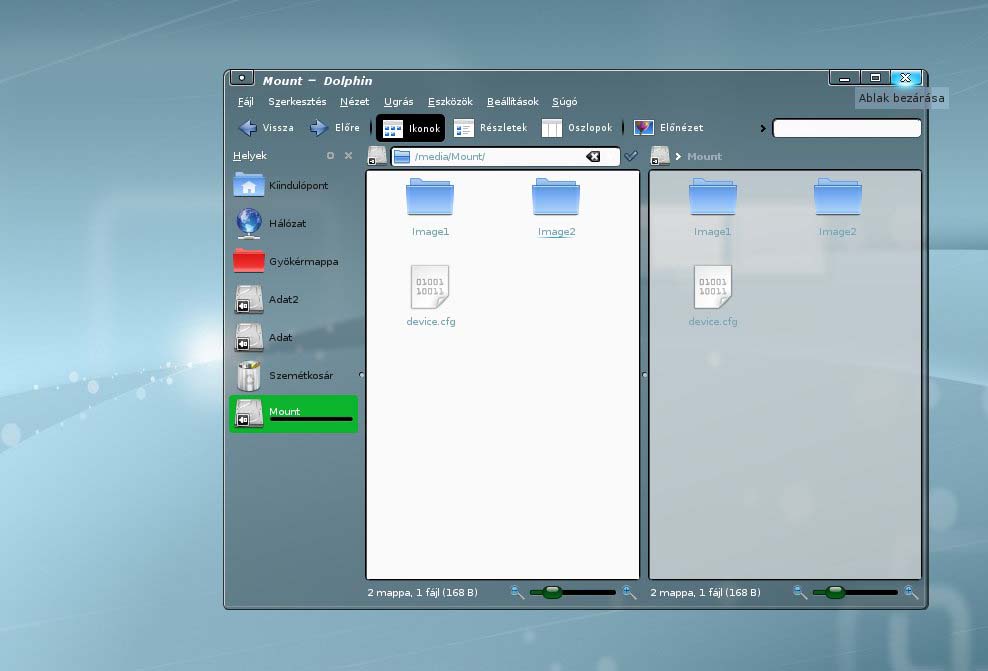Open the Dolphin window menu icon
988x671 pixels.
(241, 77)
